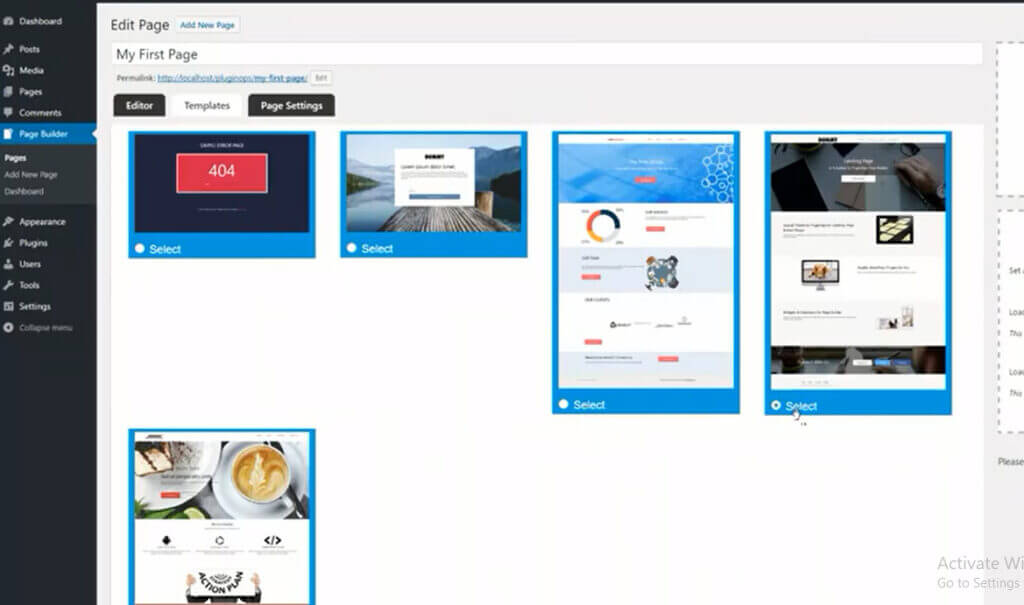
Task: Open Pages submenu under Page Builder
Action: [16, 158]
